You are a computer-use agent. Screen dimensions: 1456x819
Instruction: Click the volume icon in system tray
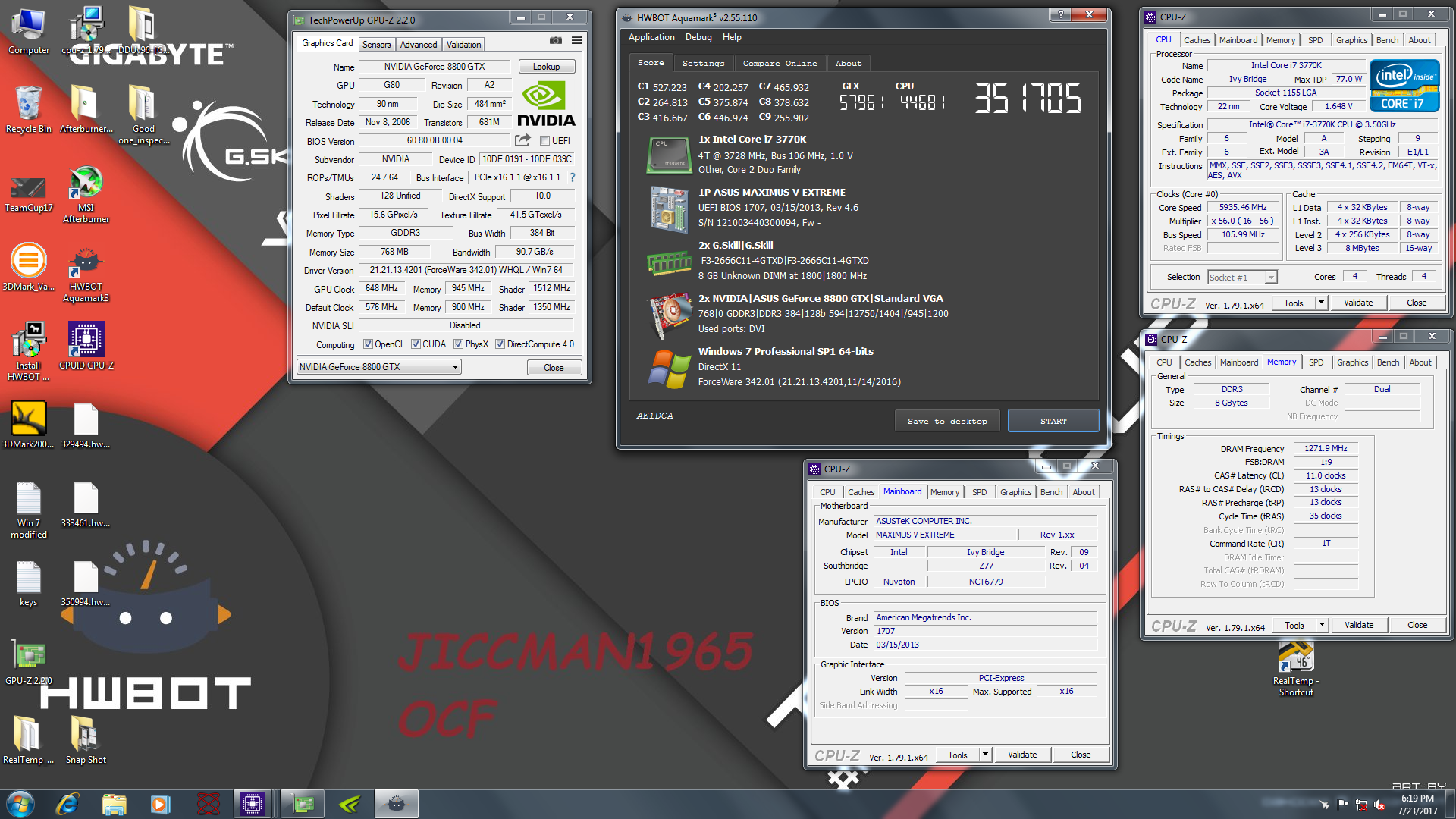[1379, 805]
